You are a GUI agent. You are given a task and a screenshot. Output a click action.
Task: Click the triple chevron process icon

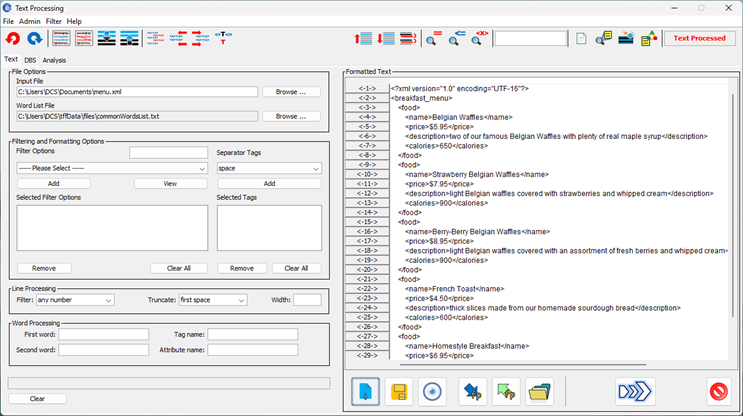click(635, 392)
